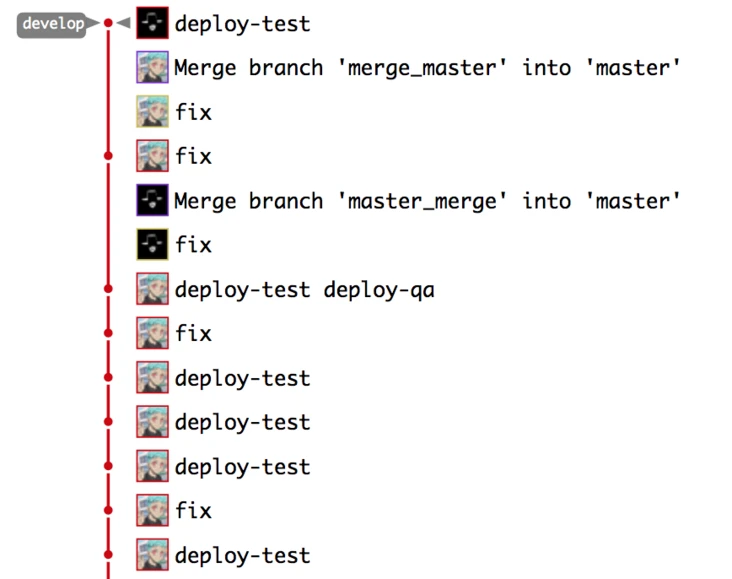
Task: Select the 'deploy-test deploy-qa' commit
Action: coord(304,290)
